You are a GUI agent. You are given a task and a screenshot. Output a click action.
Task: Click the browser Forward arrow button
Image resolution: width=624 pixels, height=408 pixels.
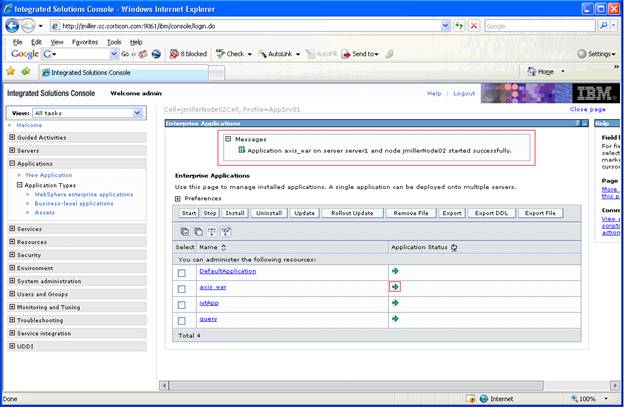[28, 26]
